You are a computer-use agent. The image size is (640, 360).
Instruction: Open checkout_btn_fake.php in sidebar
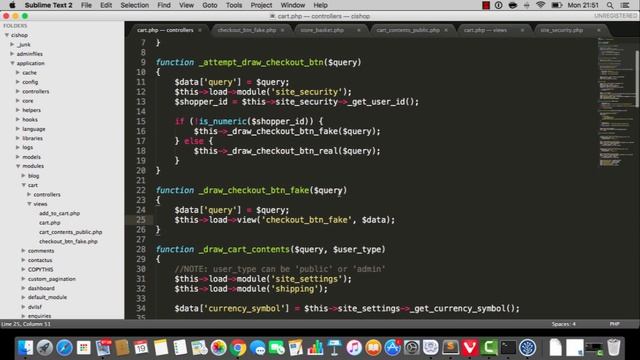68,242
